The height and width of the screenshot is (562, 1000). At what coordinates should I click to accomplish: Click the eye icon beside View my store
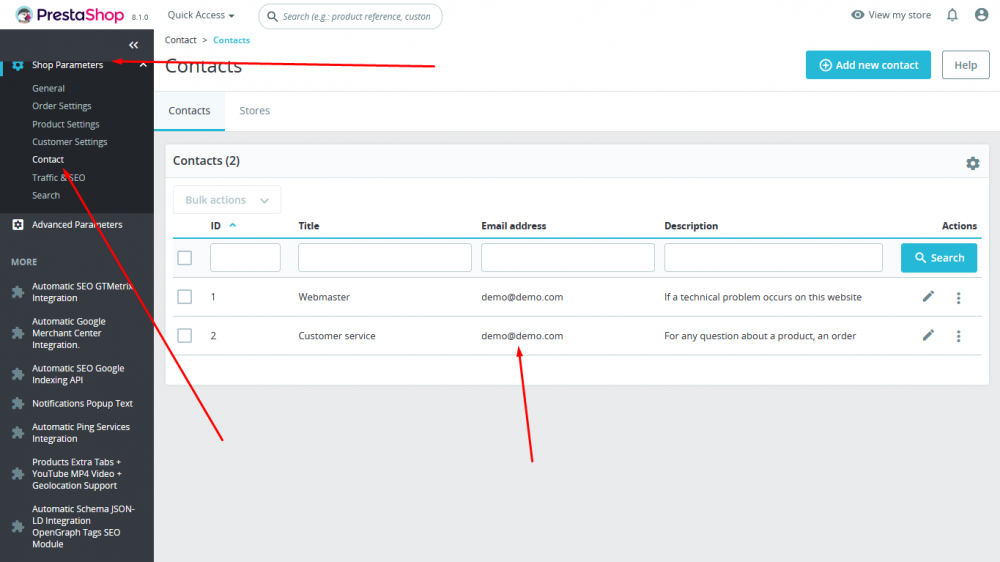858,15
